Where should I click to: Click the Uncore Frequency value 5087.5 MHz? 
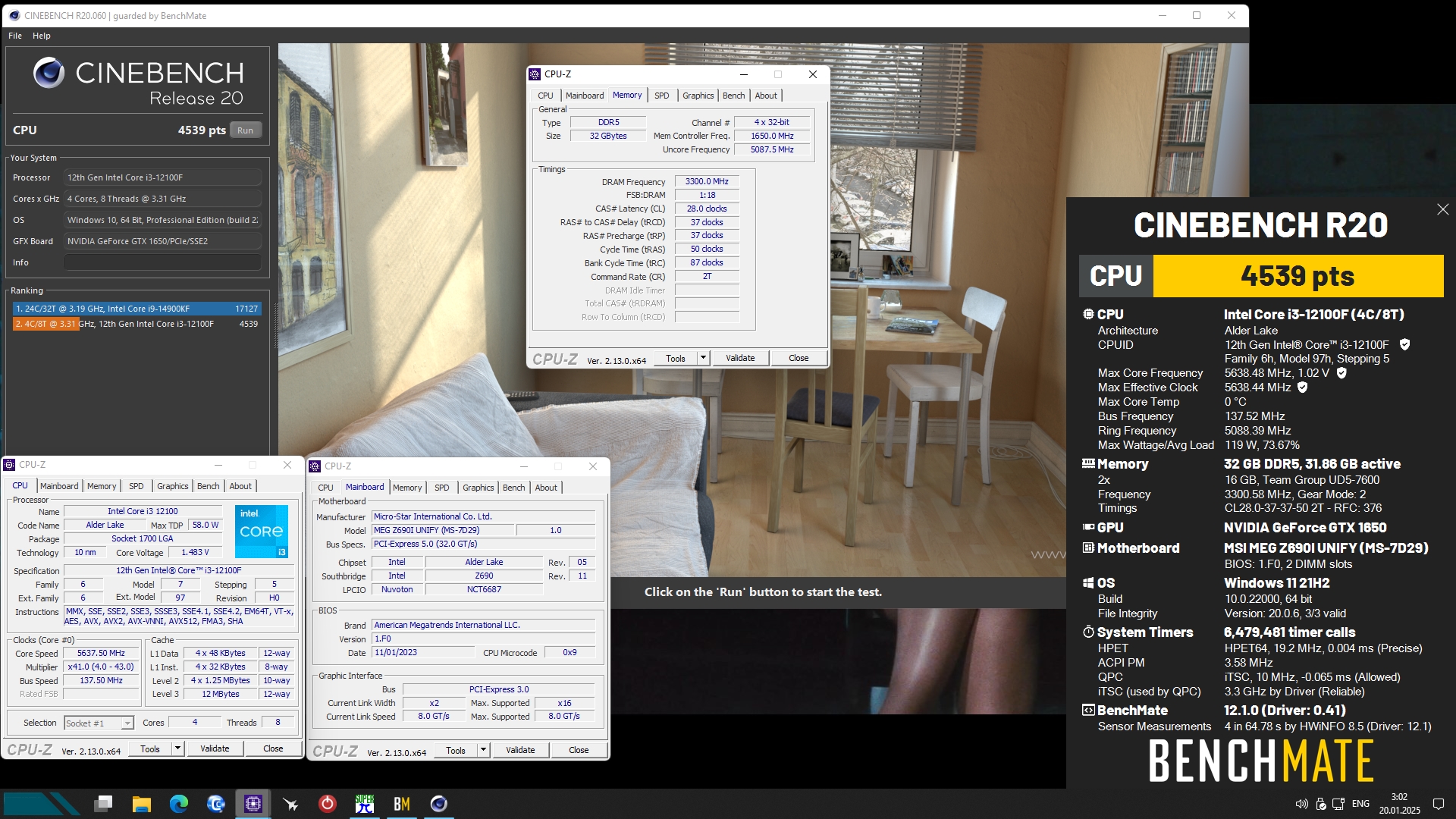(772, 149)
